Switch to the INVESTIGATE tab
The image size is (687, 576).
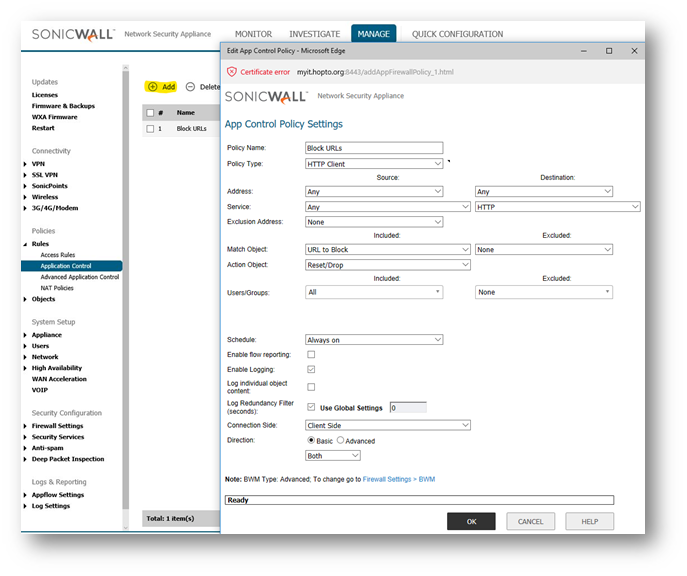point(315,34)
